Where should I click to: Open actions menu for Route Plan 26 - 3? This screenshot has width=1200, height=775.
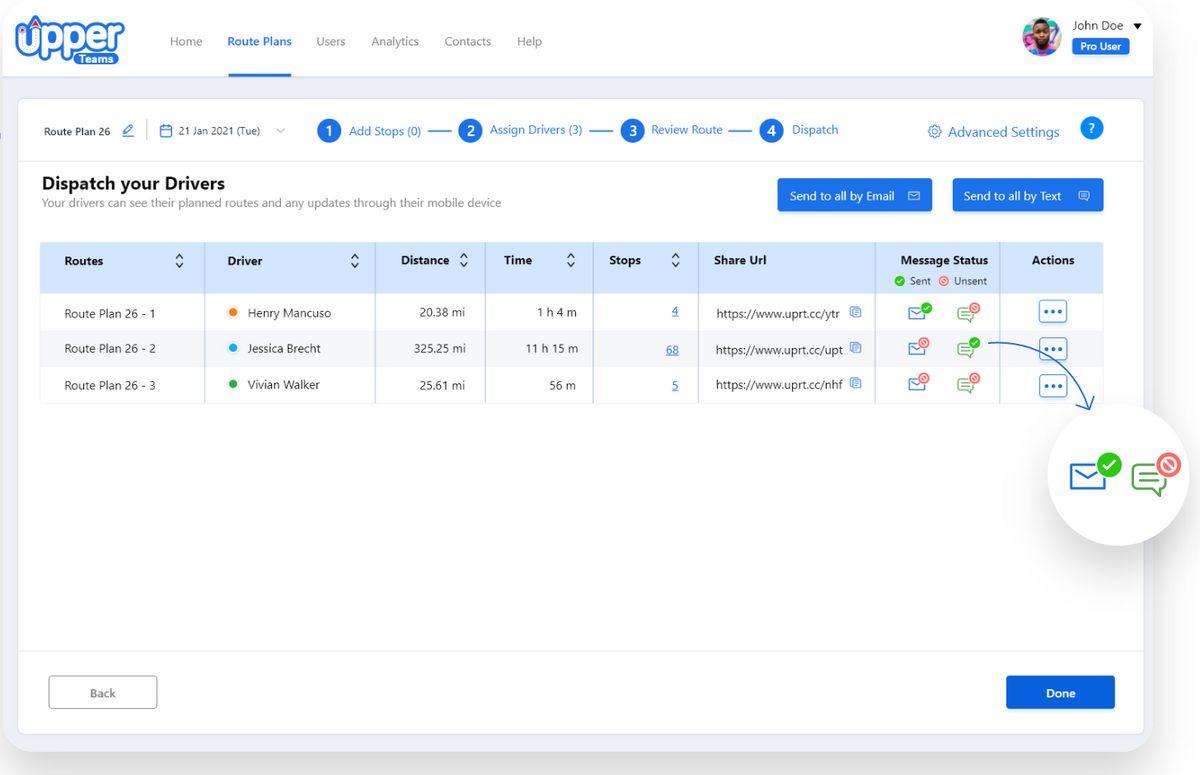point(1052,385)
